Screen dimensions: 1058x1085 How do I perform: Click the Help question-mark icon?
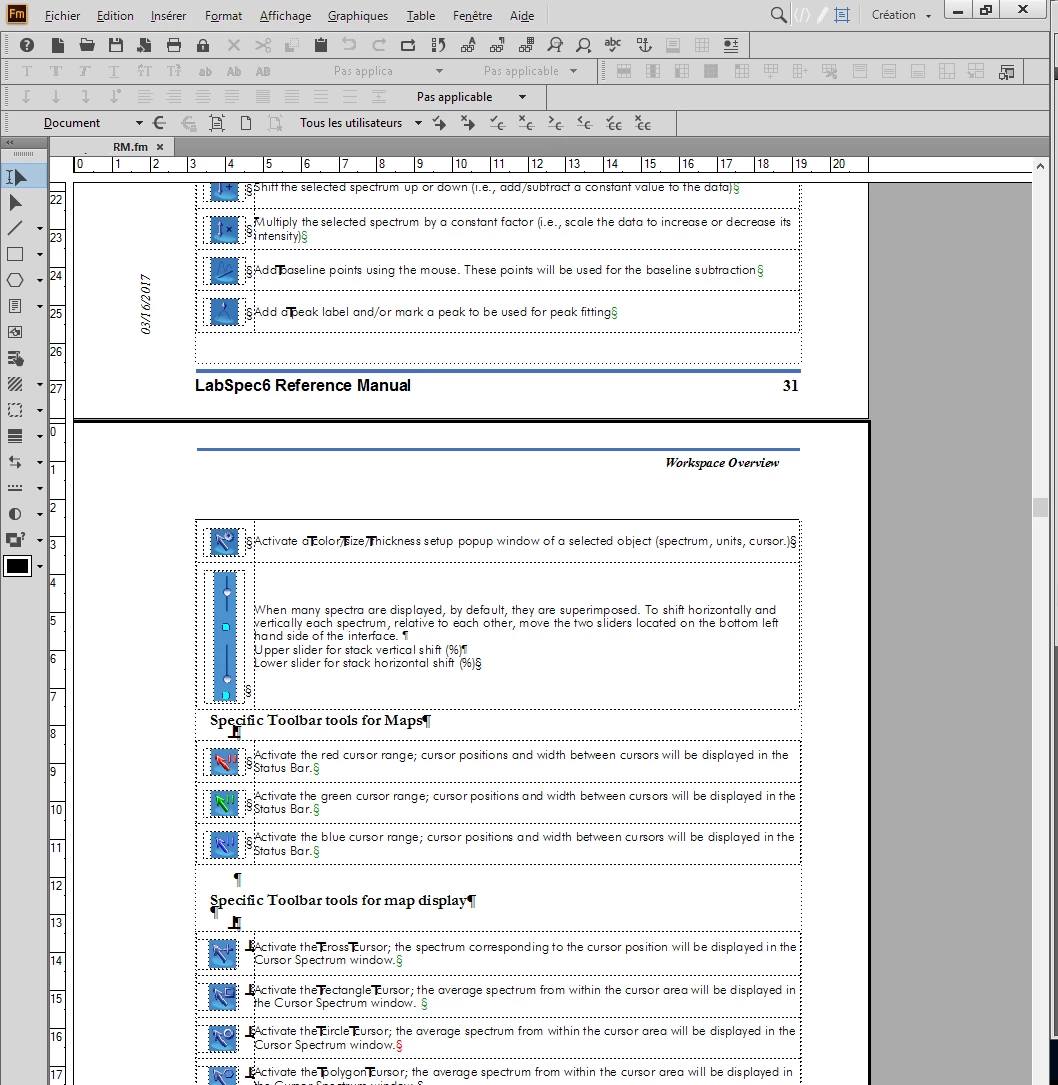pyautogui.click(x=27, y=45)
